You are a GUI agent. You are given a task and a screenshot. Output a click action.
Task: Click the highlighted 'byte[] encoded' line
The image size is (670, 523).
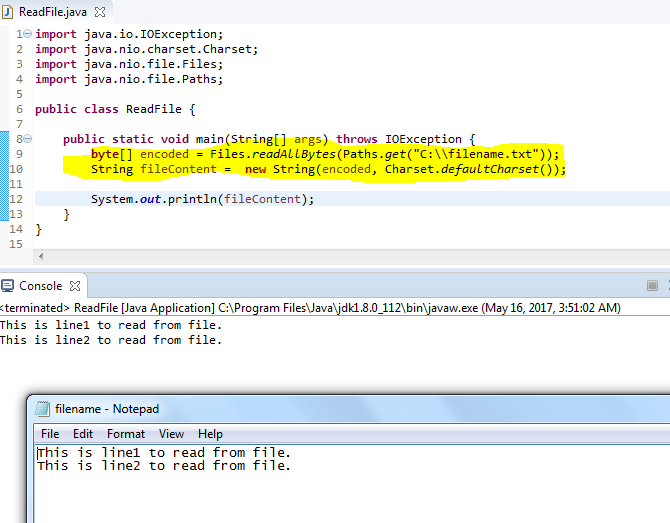click(325, 154)
